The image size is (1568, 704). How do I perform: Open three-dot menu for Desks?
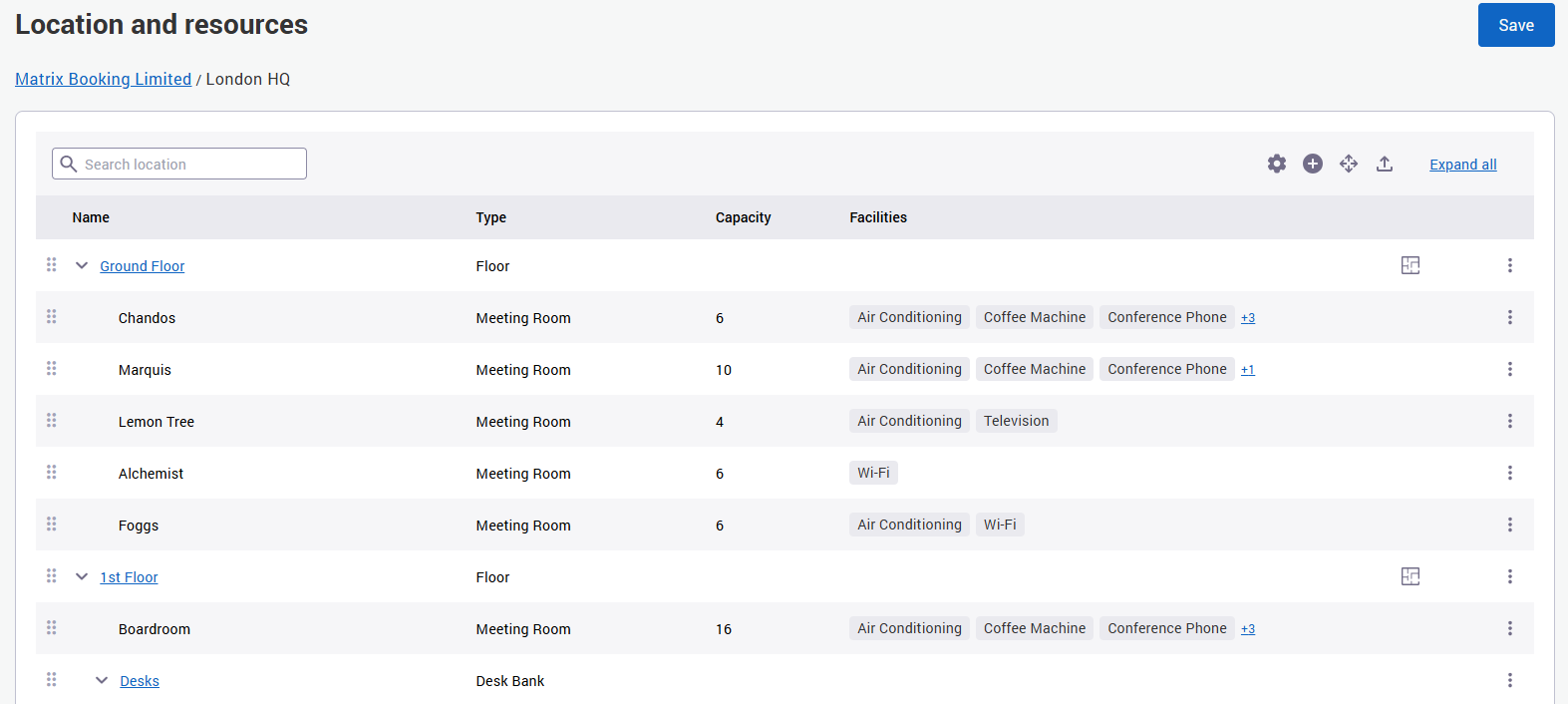(x=1510, y=680)
